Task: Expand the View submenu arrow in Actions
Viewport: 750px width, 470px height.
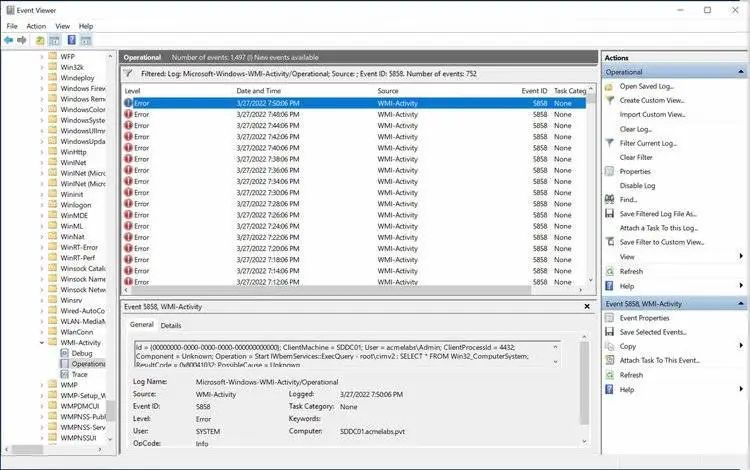Action: (741, 257)
